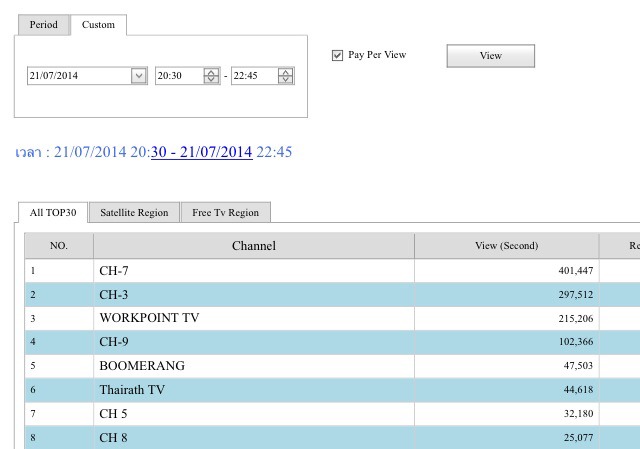Select the CH-9 channel row
Image resolution: width=640 pixels, height=449 pixels.
click(332, 342)
